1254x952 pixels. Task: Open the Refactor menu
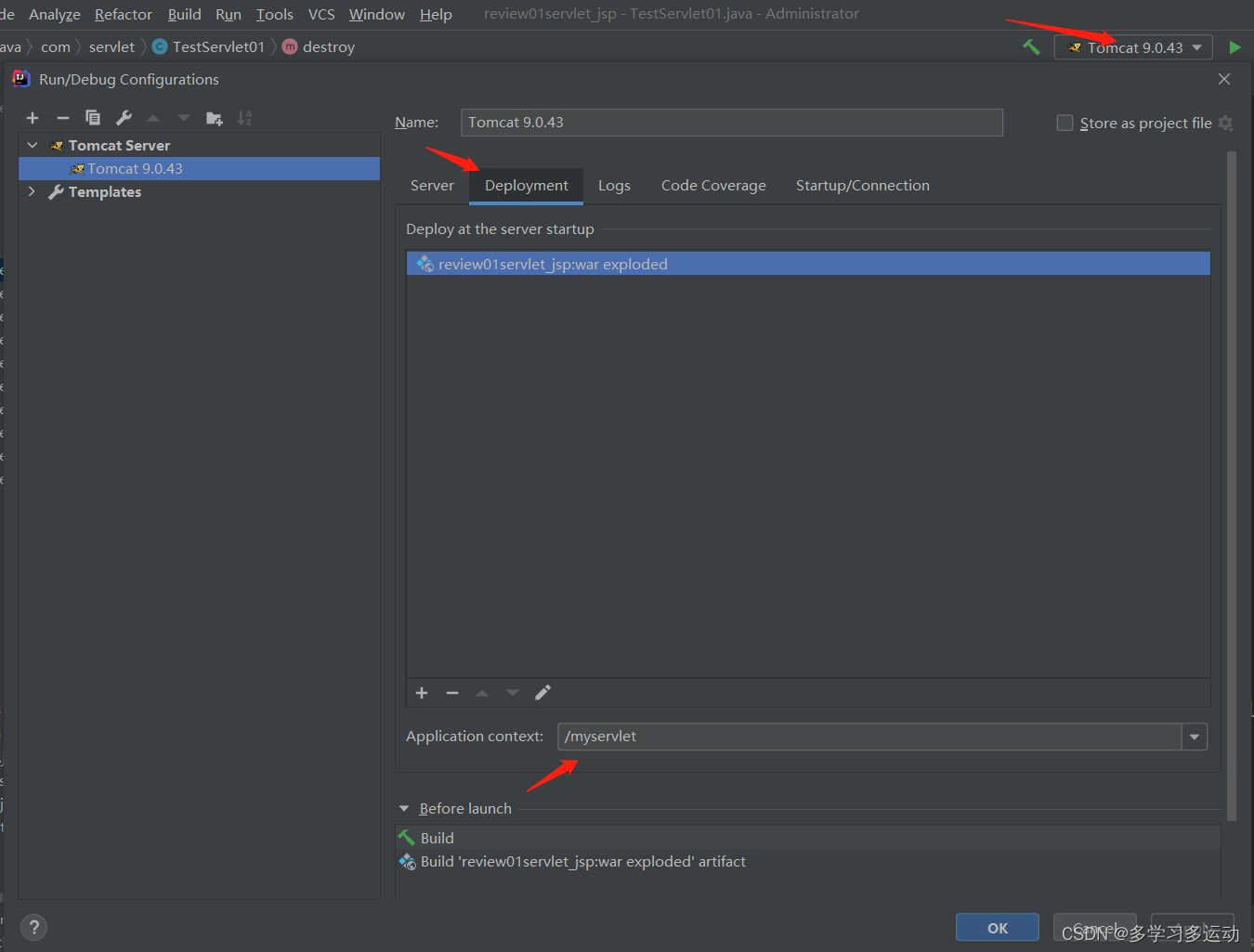tap(124, 14)
